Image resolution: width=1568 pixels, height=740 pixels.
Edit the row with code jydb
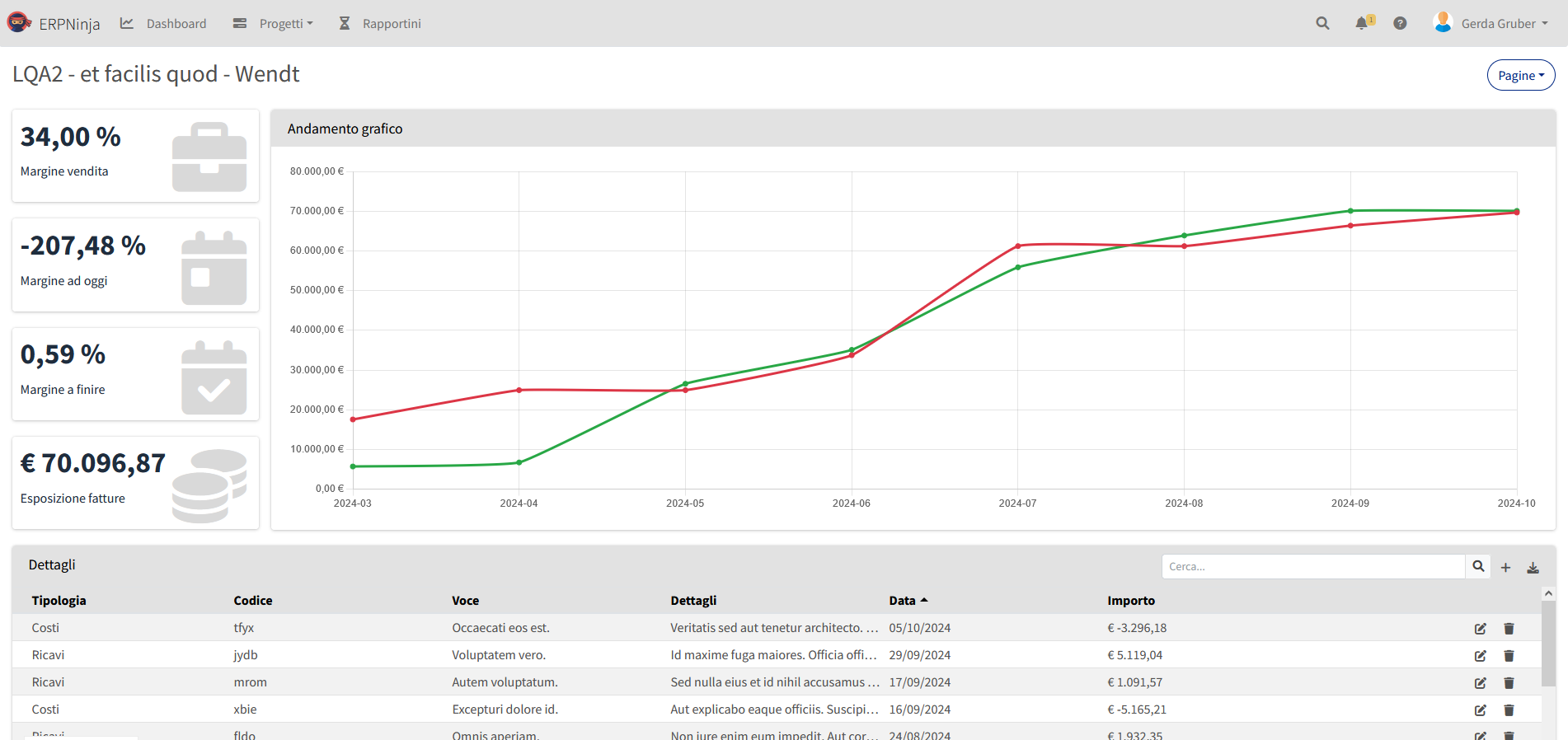point(1481,655)
